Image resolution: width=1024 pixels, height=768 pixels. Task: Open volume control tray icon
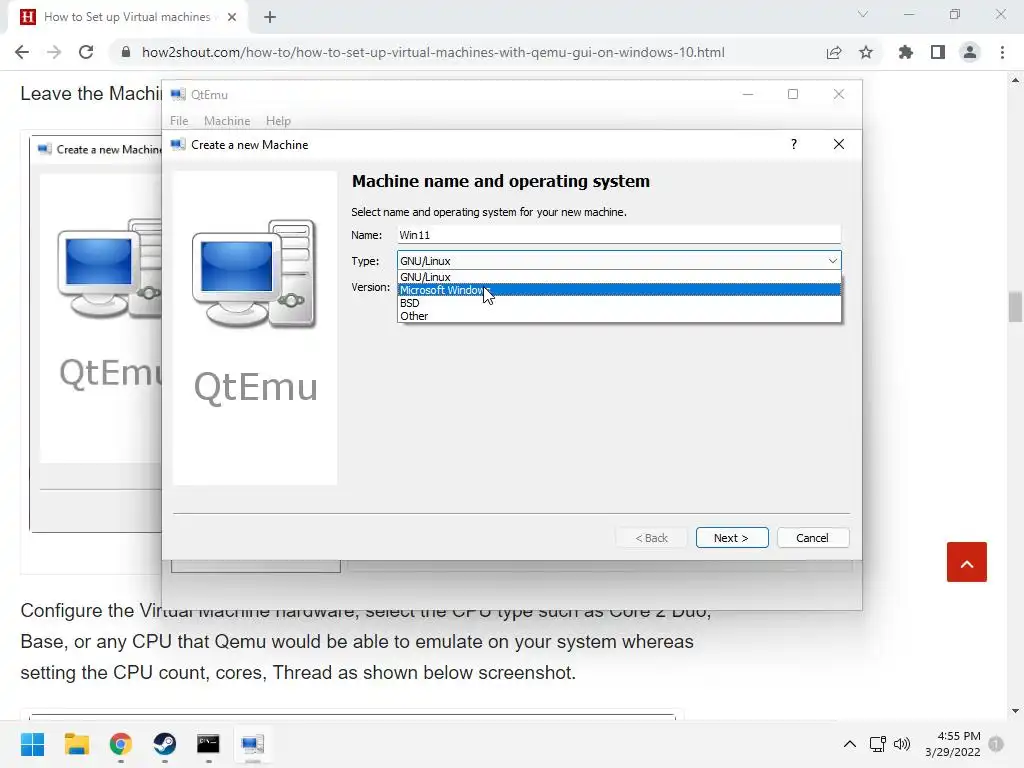[902, 744]
